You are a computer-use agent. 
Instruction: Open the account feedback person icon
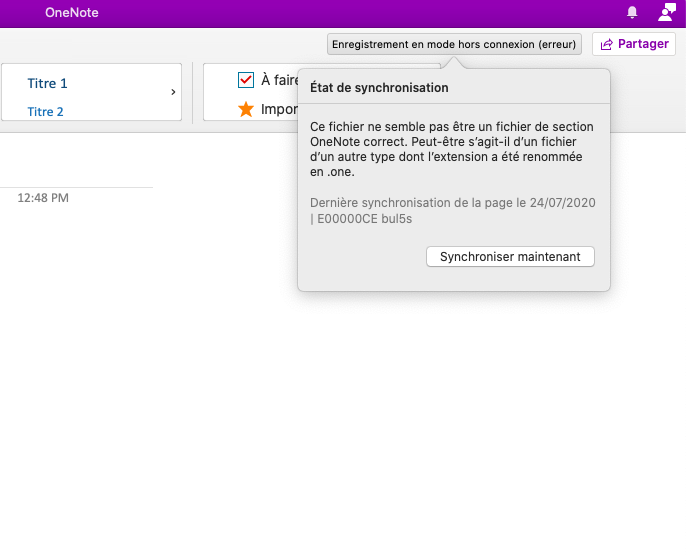tap(667, 12)
